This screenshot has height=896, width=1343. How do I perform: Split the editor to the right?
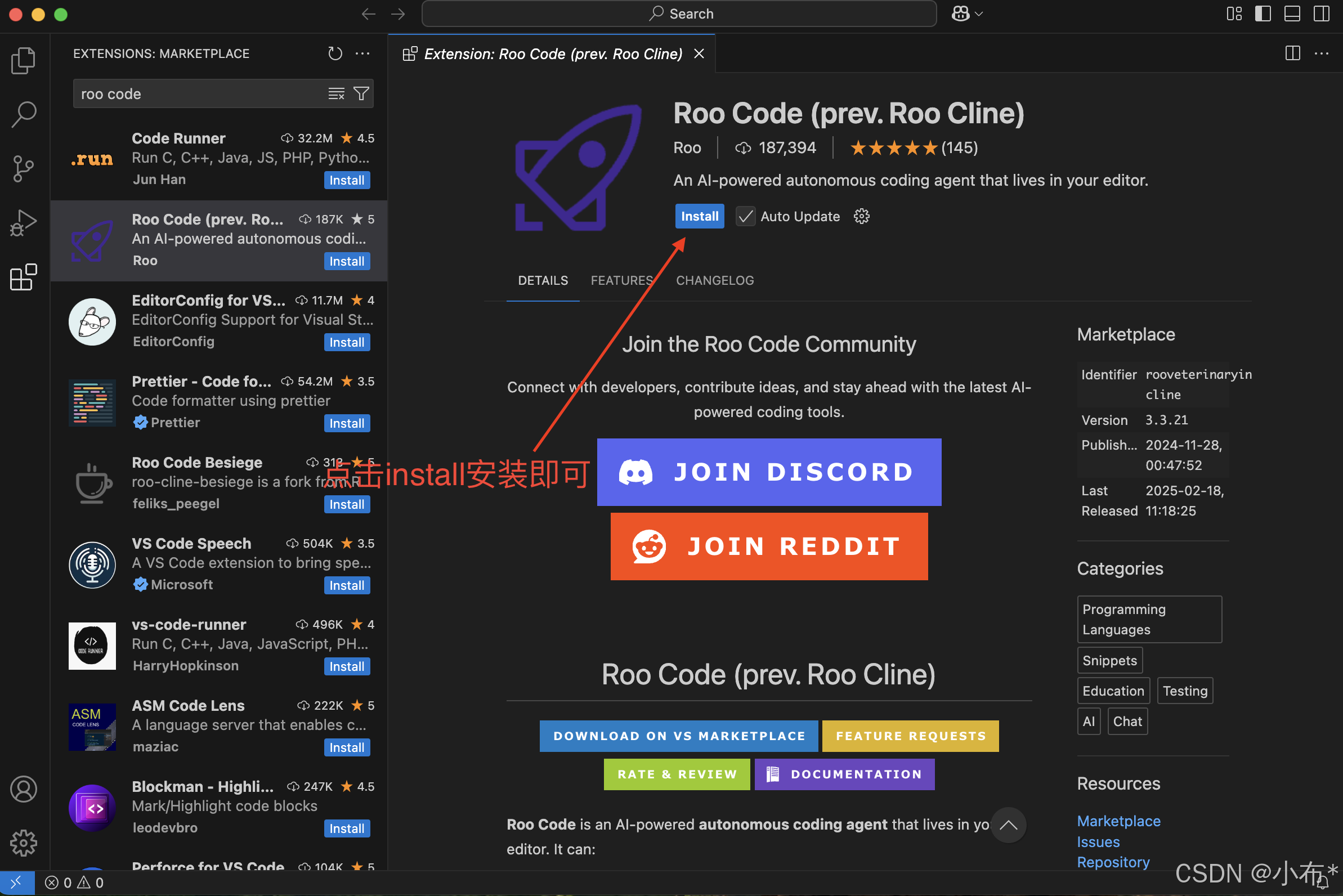point(1293,53)
